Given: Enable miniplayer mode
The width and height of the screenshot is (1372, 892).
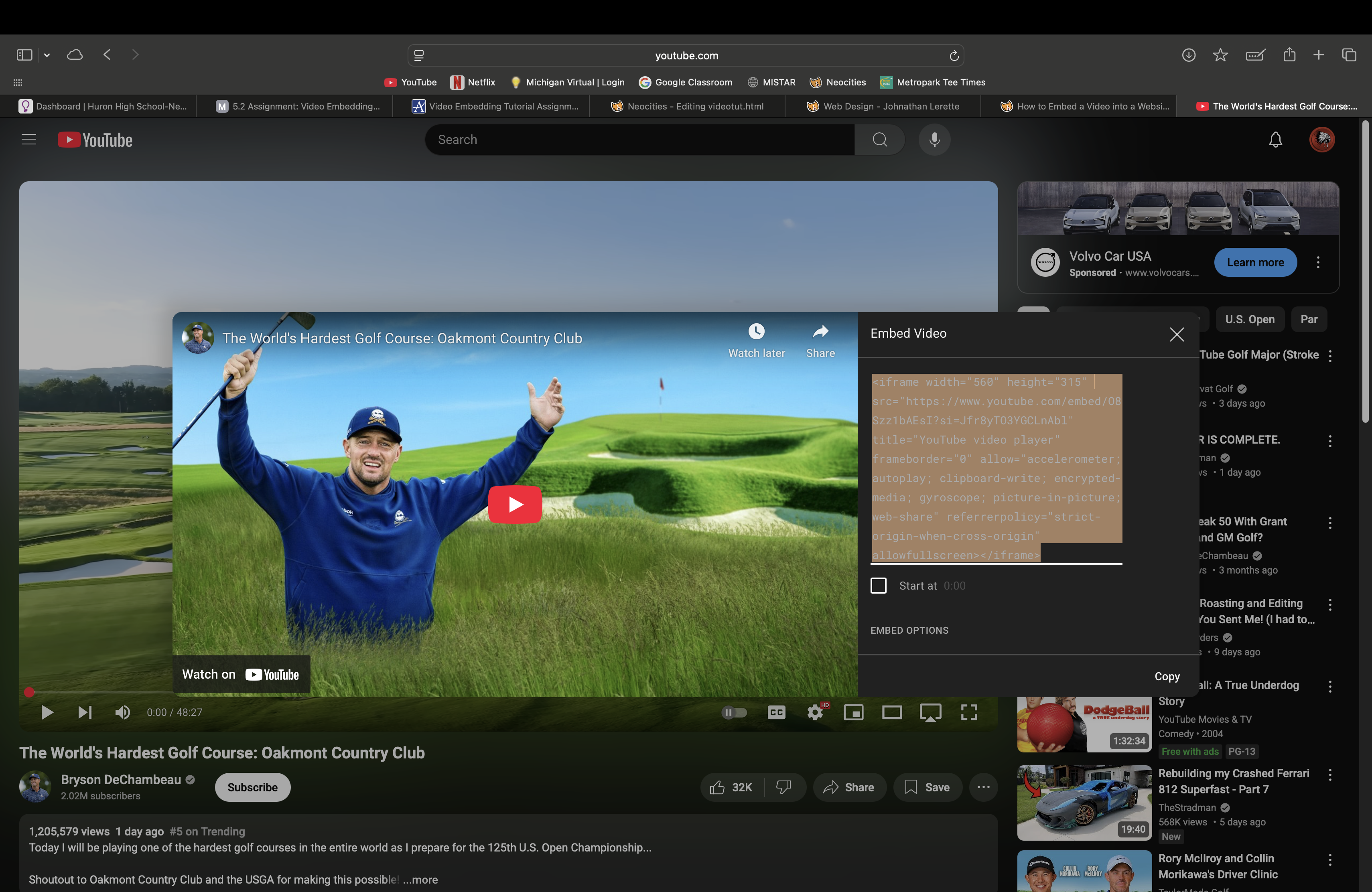Looking at the screenshot, I should pos(853,712).
